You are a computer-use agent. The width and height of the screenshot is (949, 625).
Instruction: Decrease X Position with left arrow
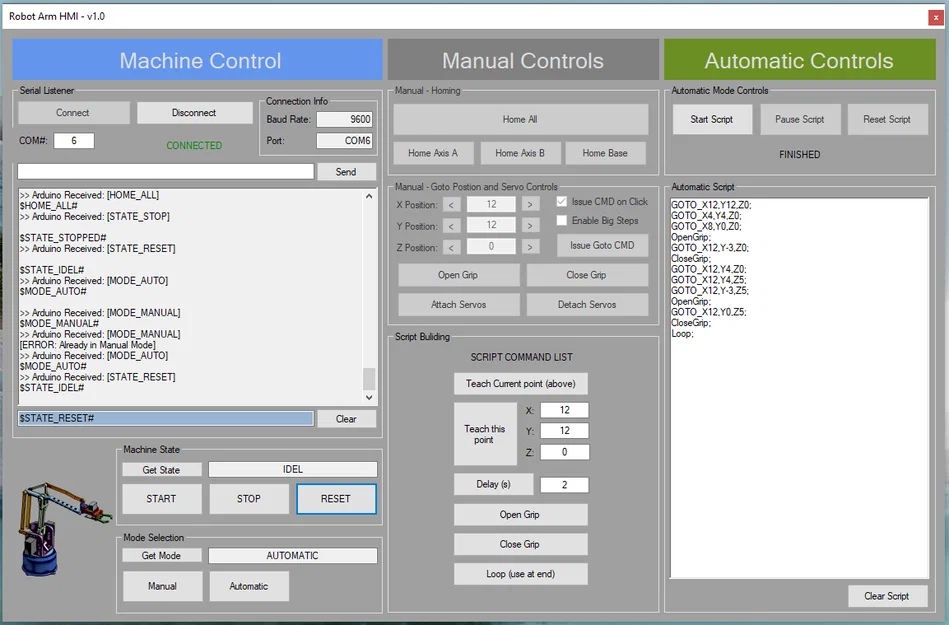(451, 205)
